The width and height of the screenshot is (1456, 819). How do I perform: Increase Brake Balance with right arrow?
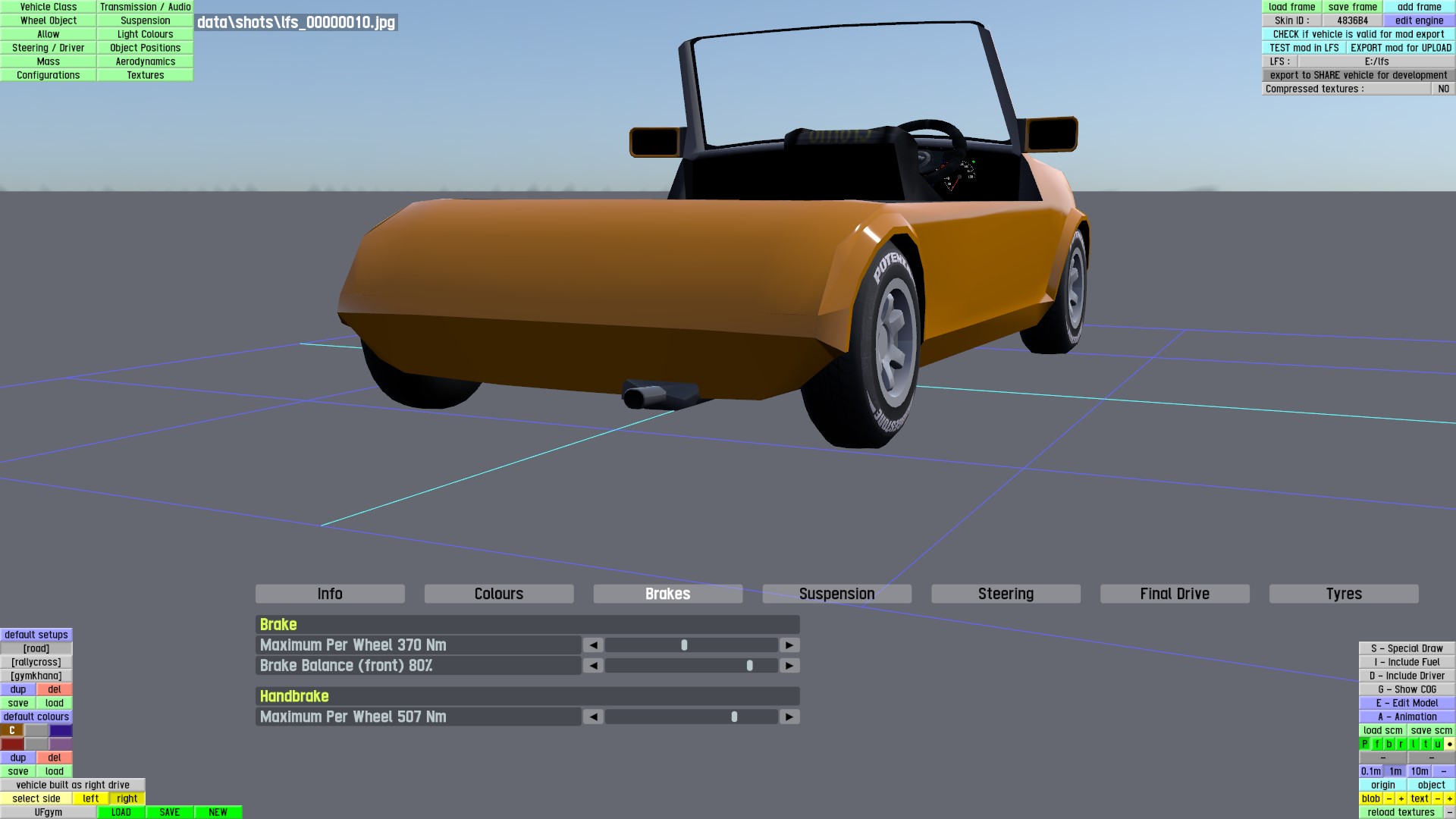tap(789, 666)
